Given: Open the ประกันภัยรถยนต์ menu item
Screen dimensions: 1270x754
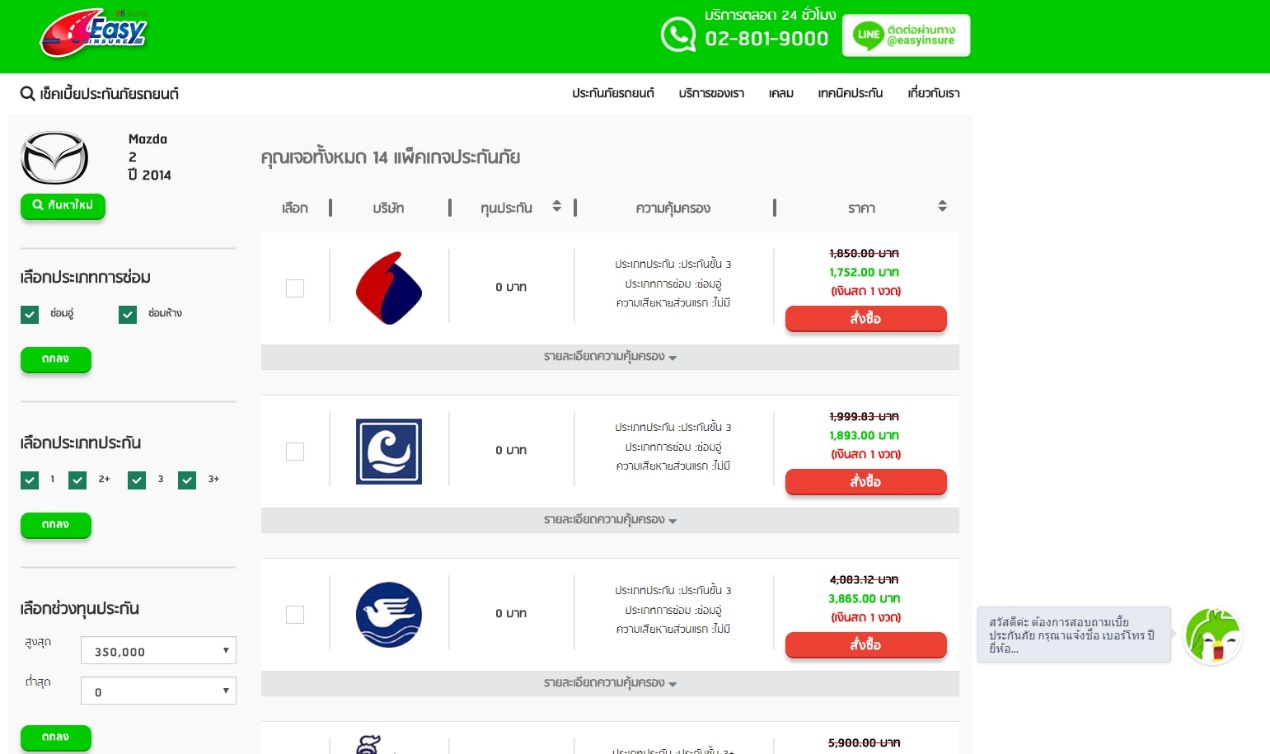Looking at the screenshot, I should (x=613, y=93).
